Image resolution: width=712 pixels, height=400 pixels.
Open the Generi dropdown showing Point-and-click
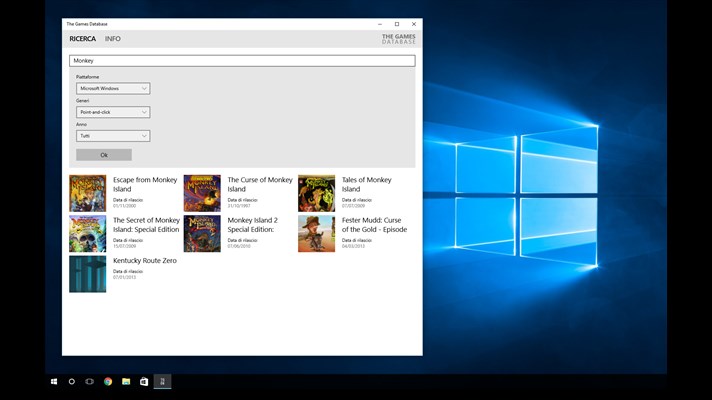[x=113, y=112]
